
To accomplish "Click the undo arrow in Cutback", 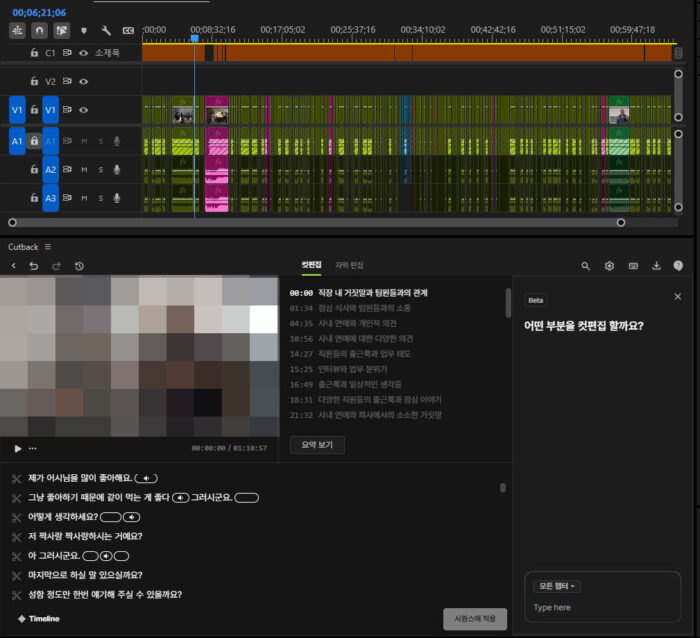I will tap(34, 266).
